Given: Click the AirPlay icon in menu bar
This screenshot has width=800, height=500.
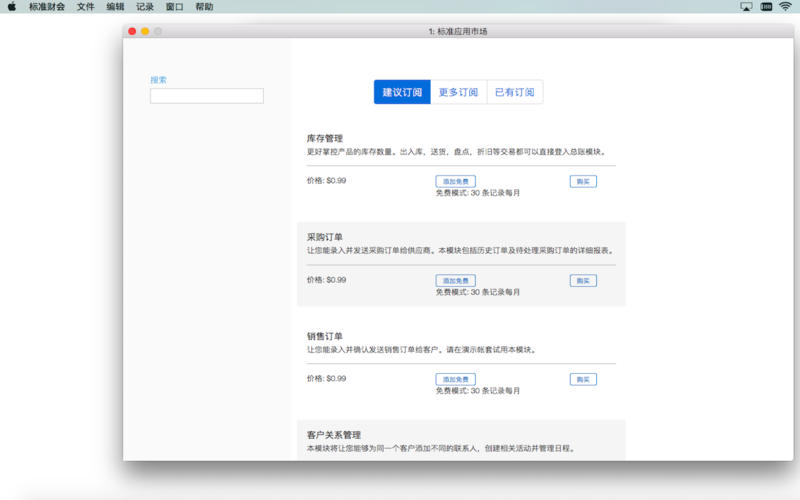Looking at the screenshot, I should pyautogui.click(x=746, y=6).
